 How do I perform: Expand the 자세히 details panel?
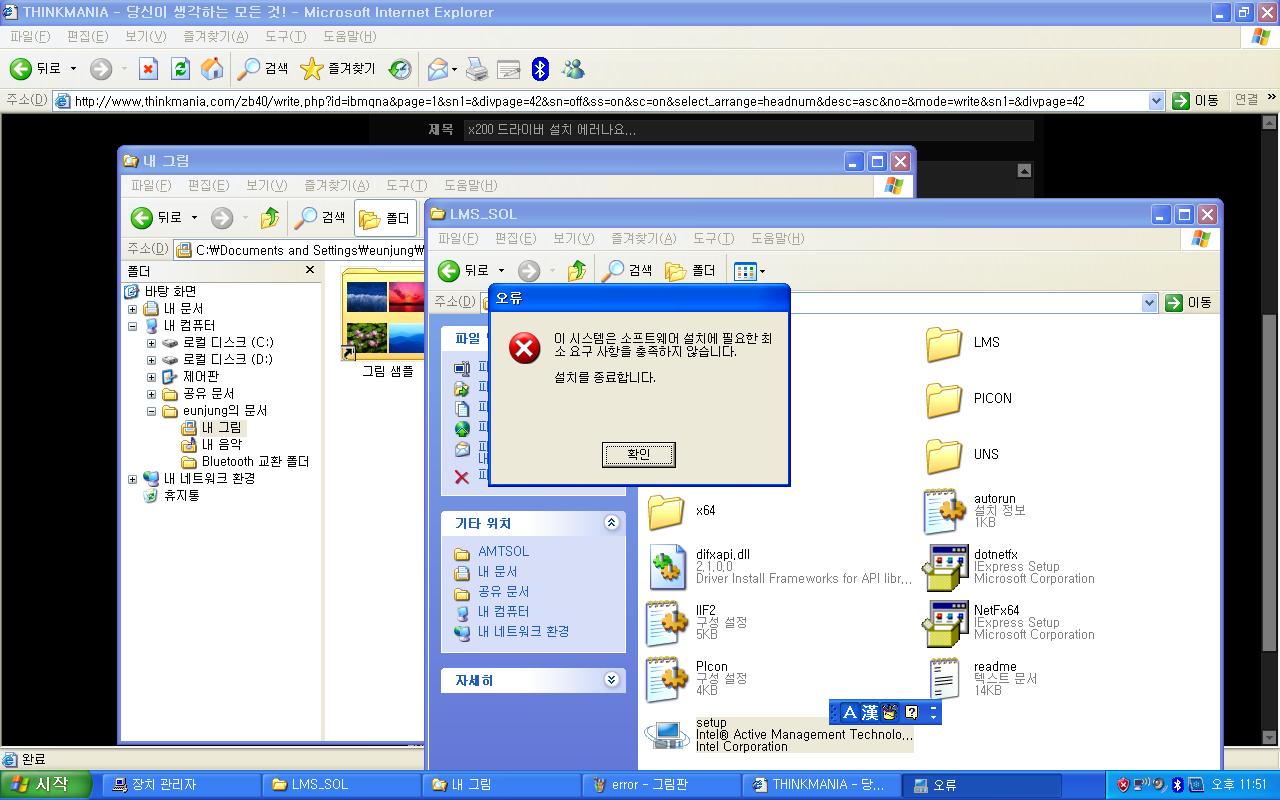(611, 680)
